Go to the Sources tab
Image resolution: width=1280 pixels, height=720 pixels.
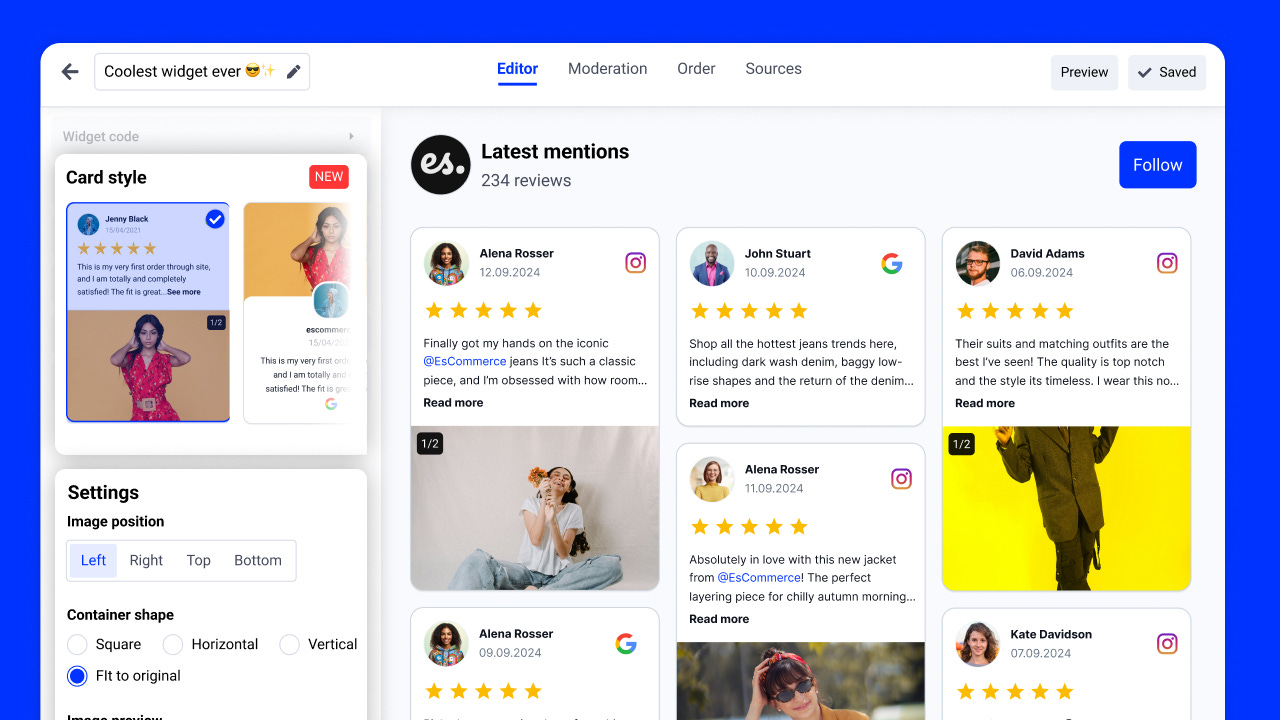pyautogui.click(x=774, y=69)
